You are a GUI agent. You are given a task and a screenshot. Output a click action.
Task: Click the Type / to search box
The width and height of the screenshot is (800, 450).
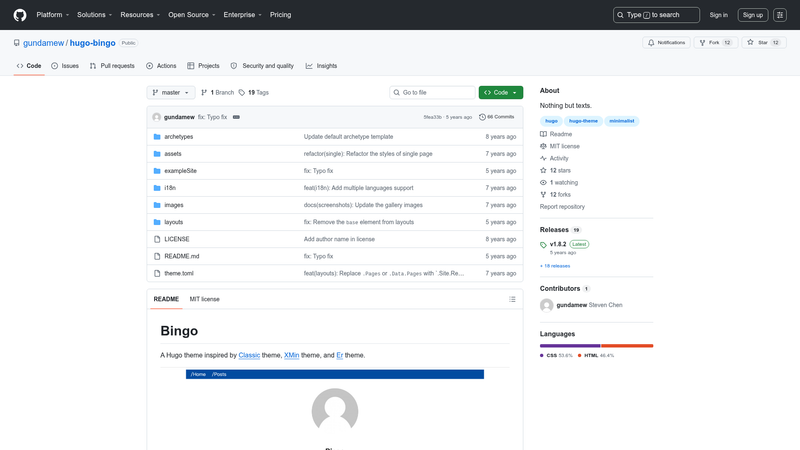click(x=656, y=15)
